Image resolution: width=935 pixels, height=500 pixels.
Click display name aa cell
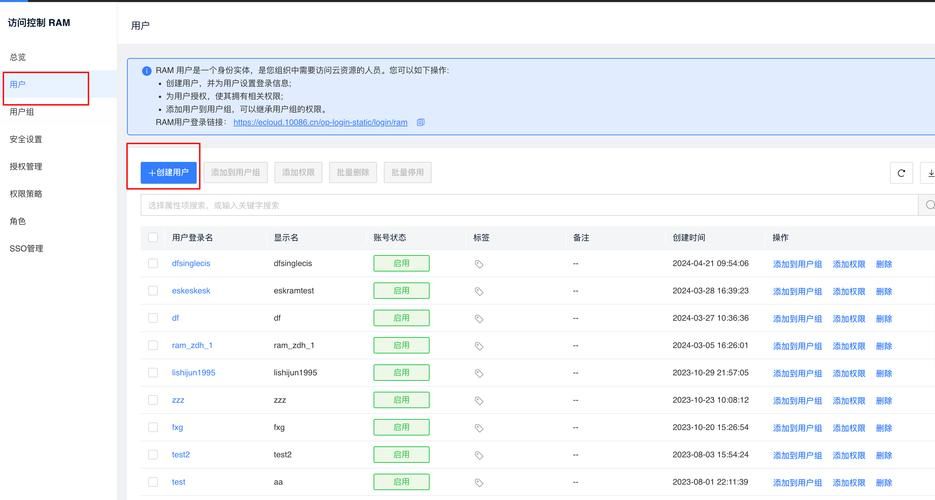[x=278, y=482]
